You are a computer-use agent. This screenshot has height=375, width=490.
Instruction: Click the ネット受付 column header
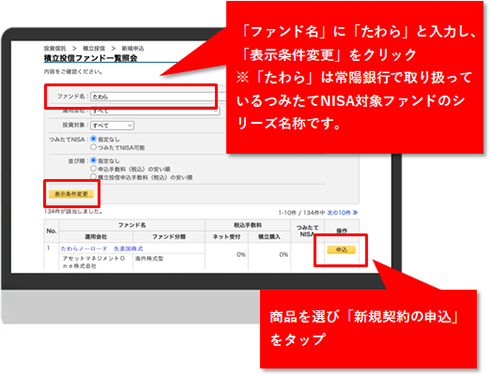tap(227, 237)
